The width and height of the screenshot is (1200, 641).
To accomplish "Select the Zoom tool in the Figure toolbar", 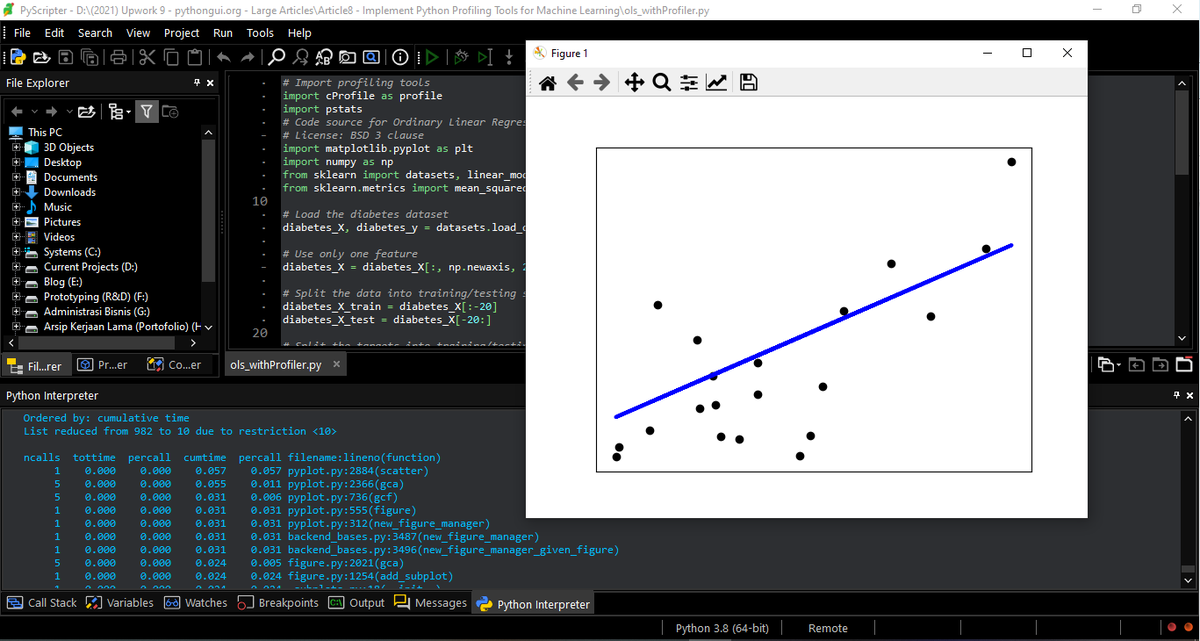I will [662, 82].
